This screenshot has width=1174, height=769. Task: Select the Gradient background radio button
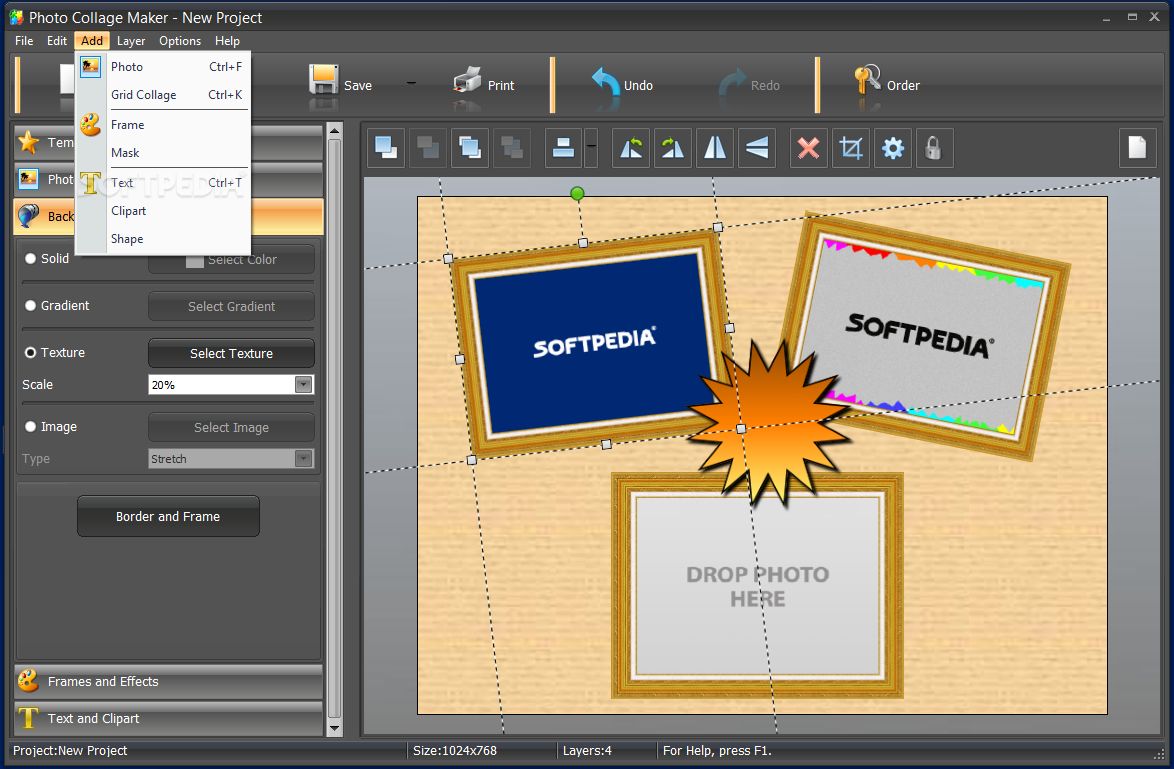(31, 306)
